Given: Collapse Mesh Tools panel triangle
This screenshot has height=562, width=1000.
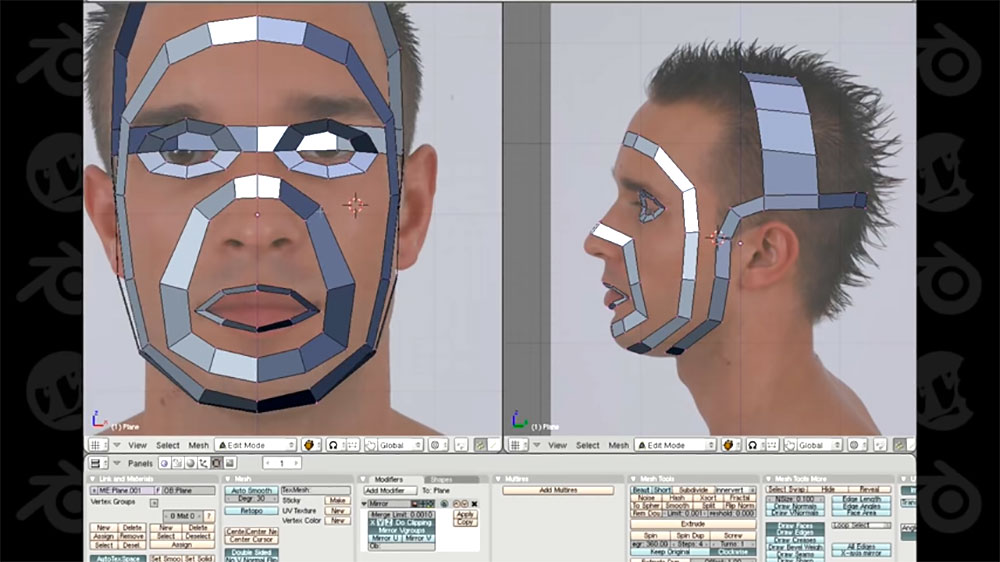Looking at the screenshot, I should 633,478.
